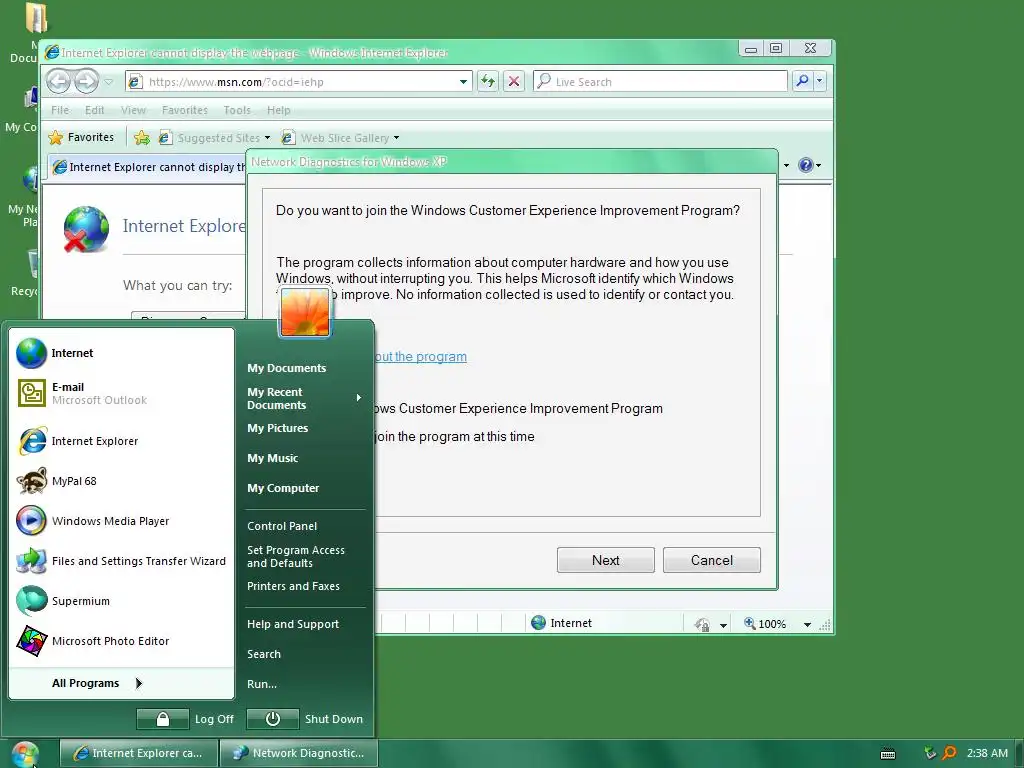Screen dimensions: 1024x768
Task: Launch MyPal 68 raccoon icon
Action: pyautogui.click(x=31, y=481)
